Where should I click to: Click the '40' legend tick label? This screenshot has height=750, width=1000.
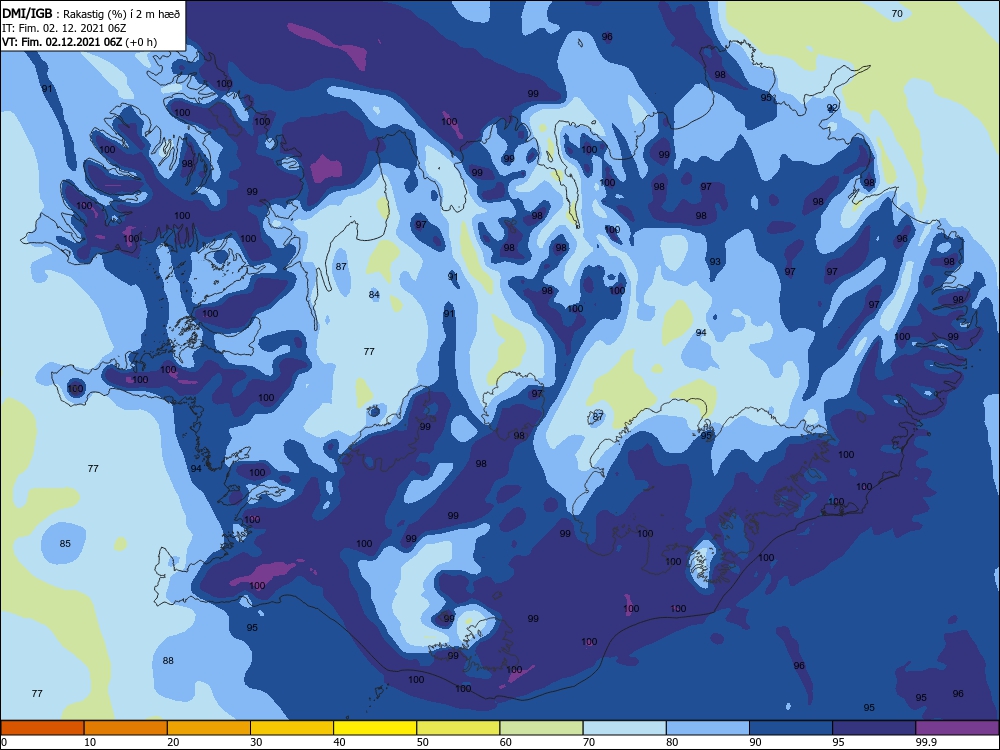(339, 742)
